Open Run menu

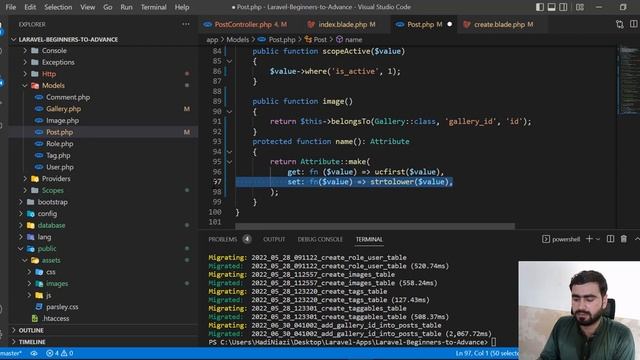[126, 7]
